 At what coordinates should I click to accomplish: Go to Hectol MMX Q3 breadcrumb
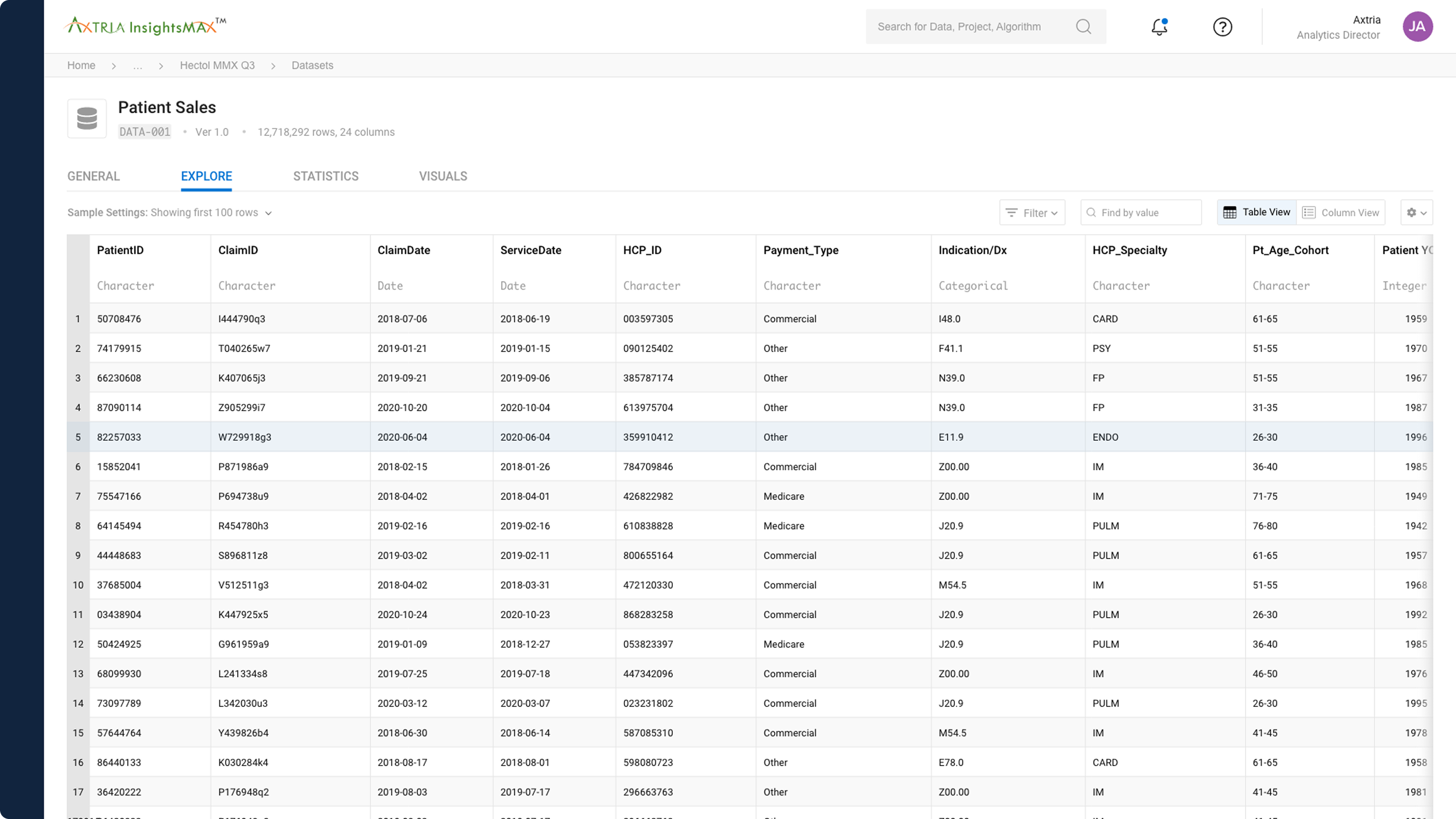coord(217,65)
